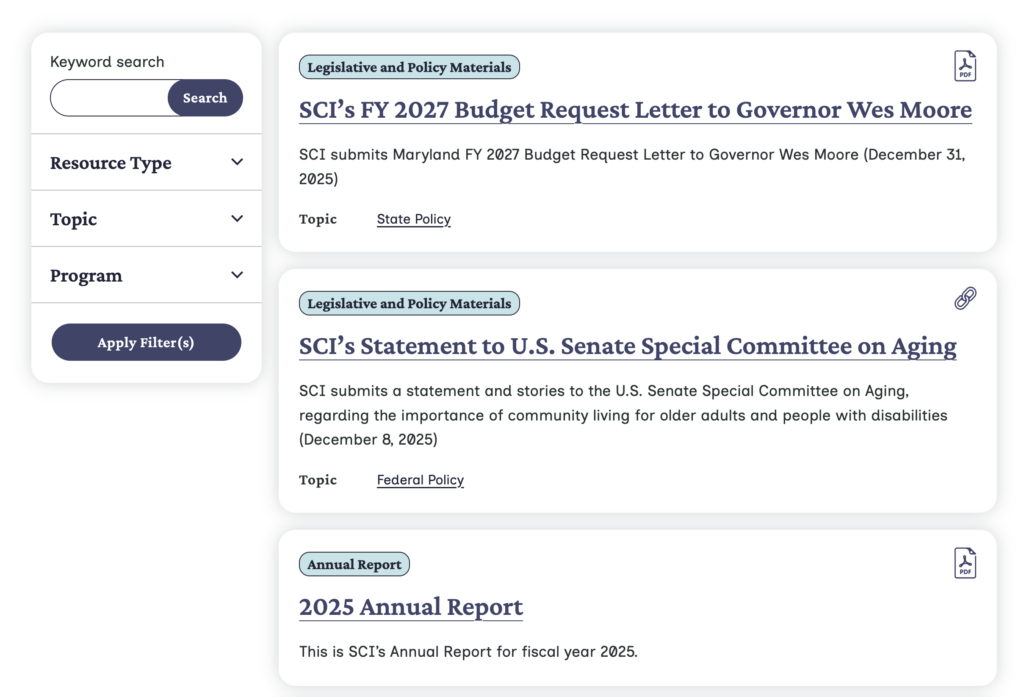View the 2025 Annual Report
This screenshot has width=1024, height=697.
410,607
